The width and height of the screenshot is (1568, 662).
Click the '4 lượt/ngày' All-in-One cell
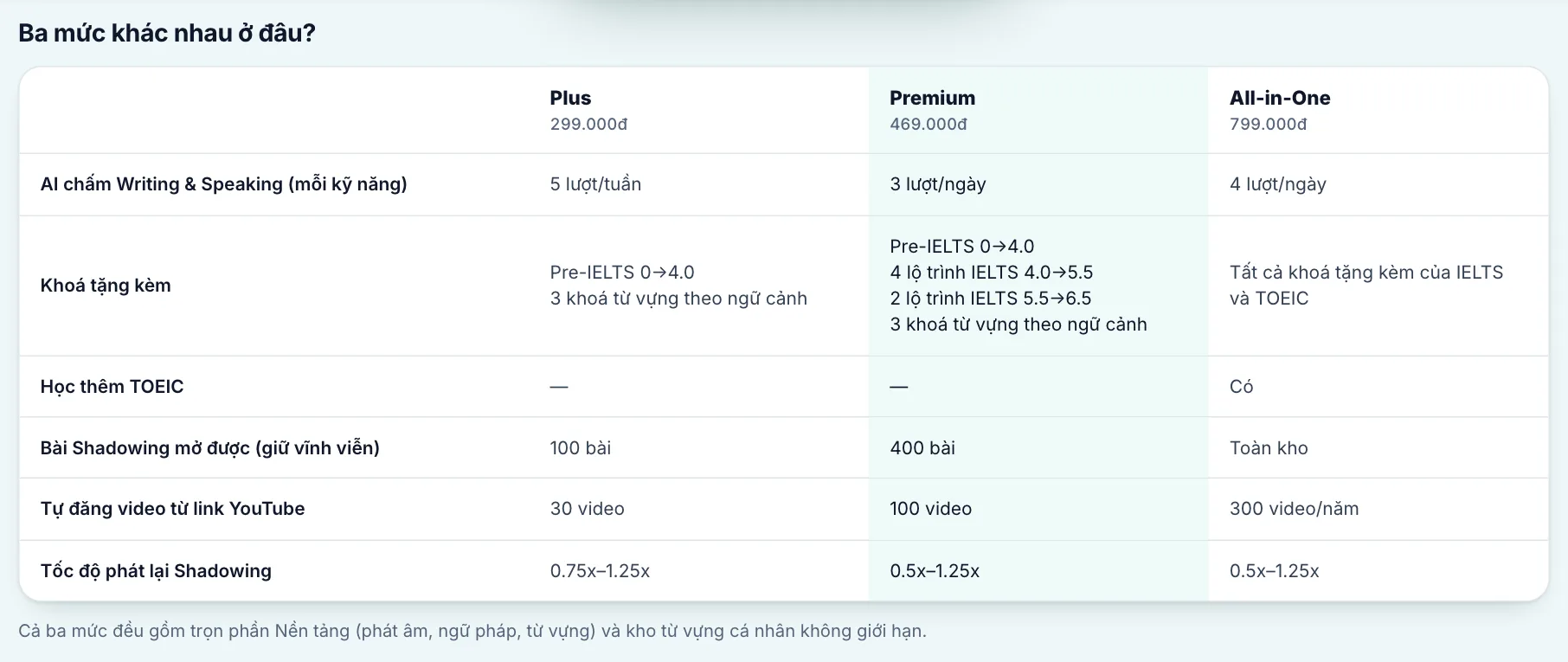[x=1278, y=184]
